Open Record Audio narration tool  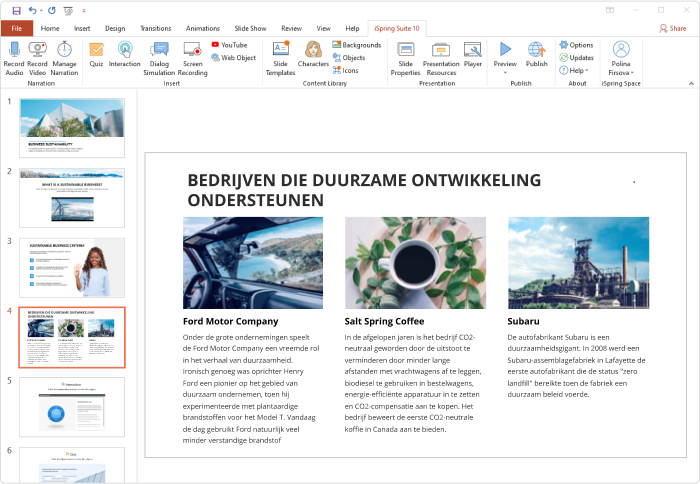coord(14,58)
